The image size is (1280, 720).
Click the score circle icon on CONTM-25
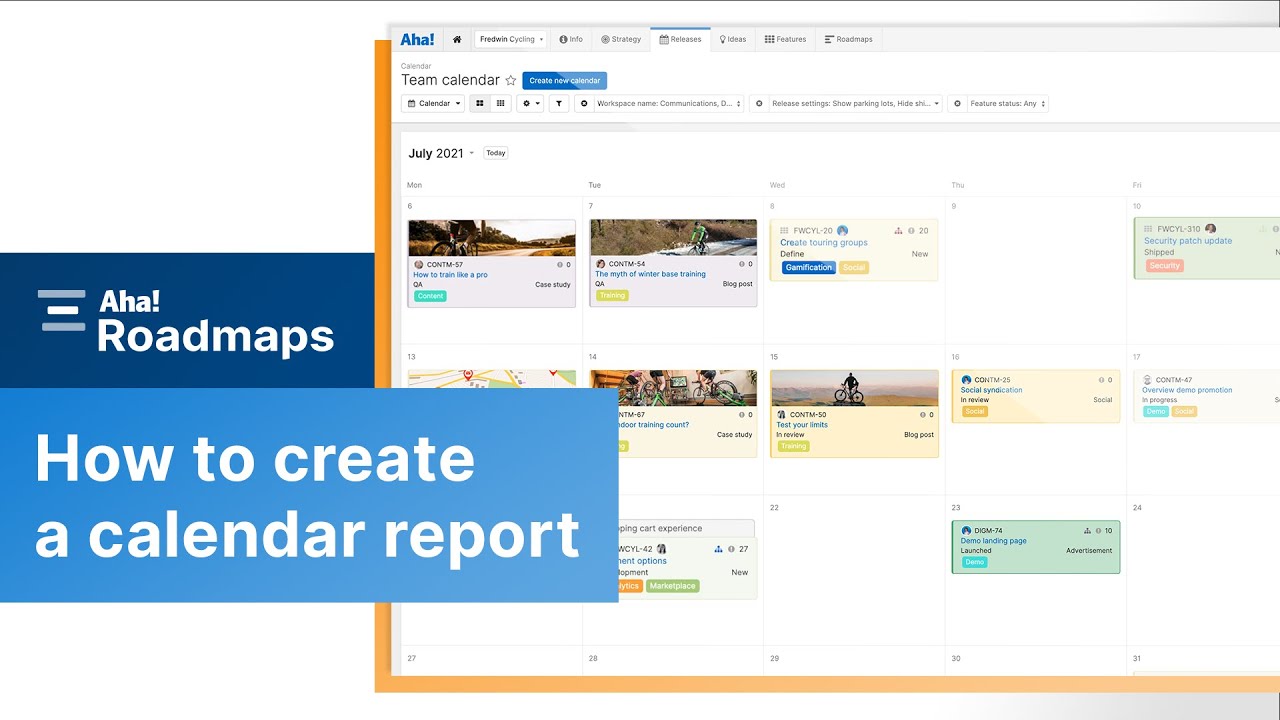click(1099, 380)
